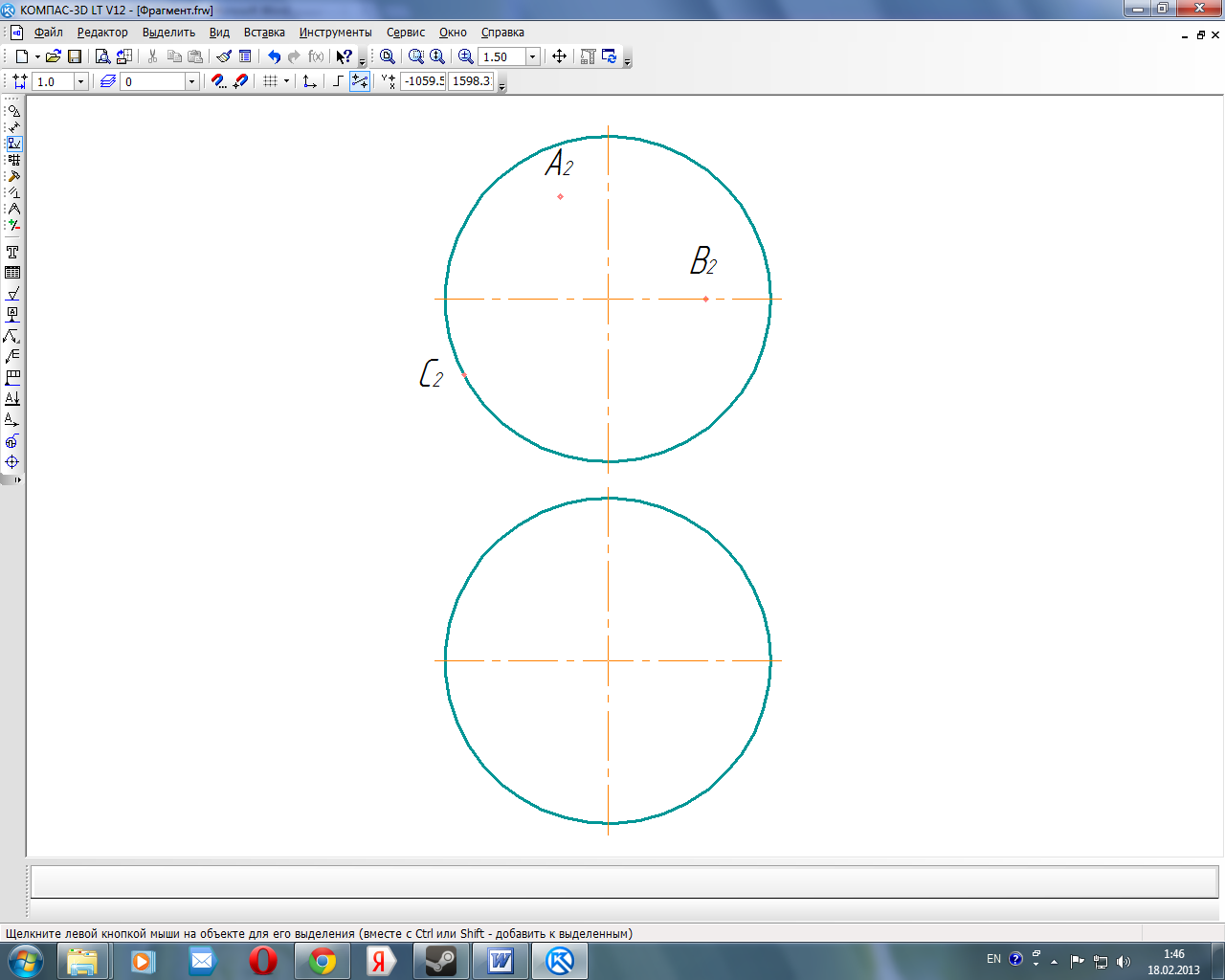Click the Insert table tool
1225x980 pixels.
12,273
